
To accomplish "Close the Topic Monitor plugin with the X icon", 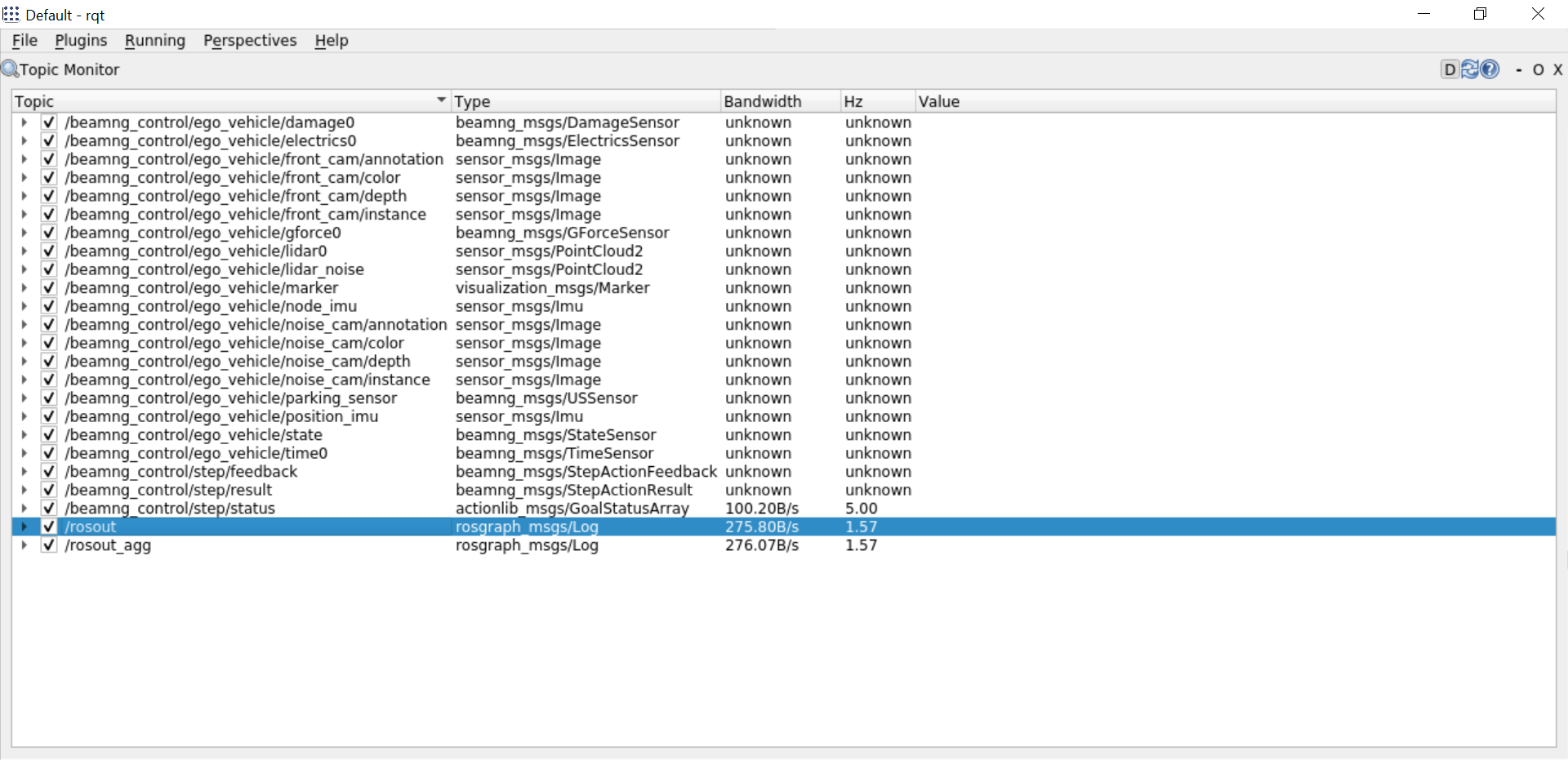I will click(x=1558, y=69).
